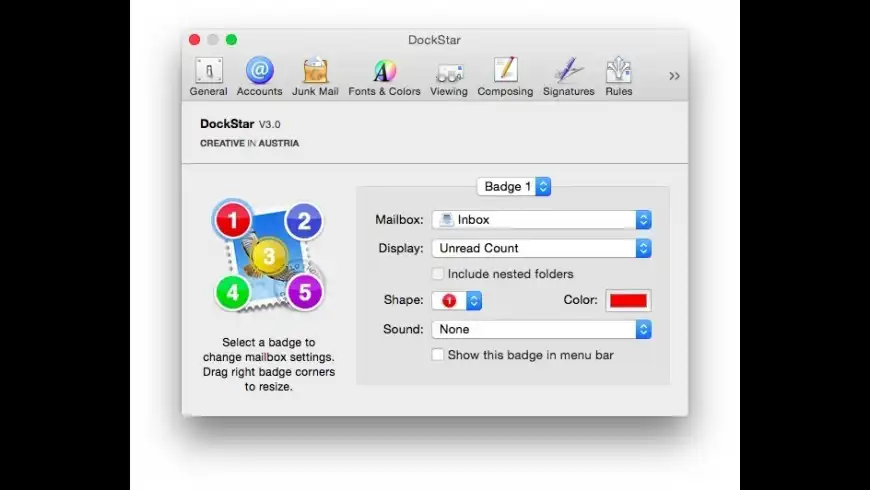Open the Viewing preferences pane
The height and width of the screenshot is (490, 870).
pyautogui.click(x=448, y=77)
